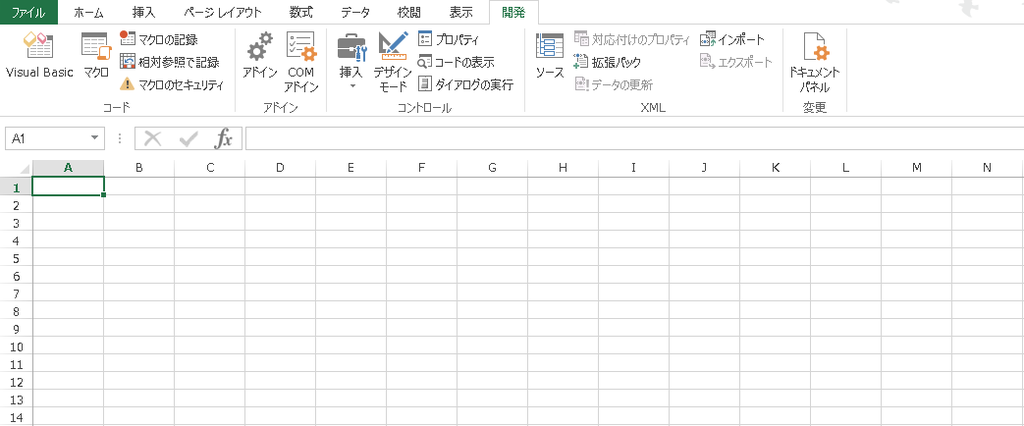Open the Visual Basic editor

click(39, 56)
